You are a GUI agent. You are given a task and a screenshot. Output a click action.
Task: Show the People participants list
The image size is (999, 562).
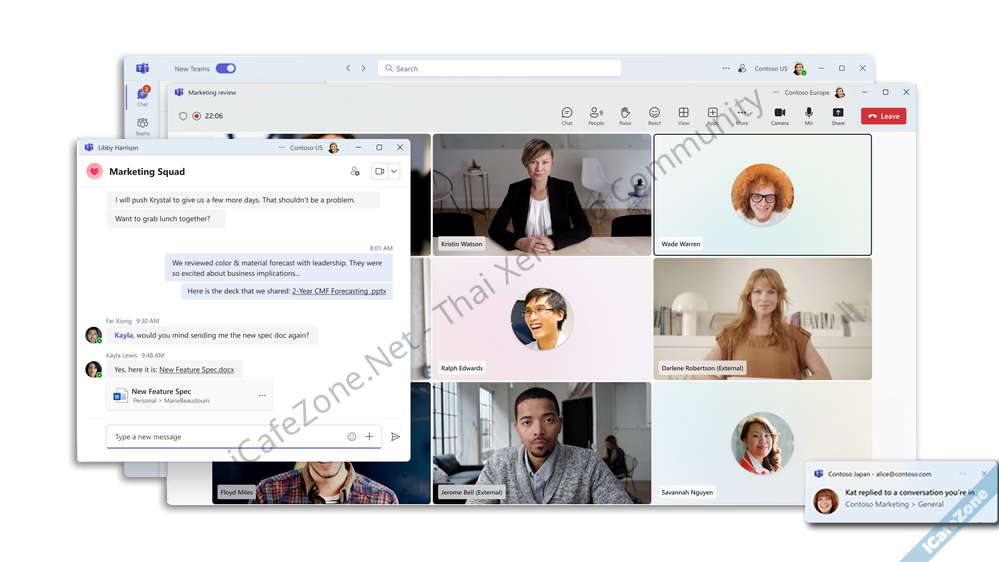(596, 115)
